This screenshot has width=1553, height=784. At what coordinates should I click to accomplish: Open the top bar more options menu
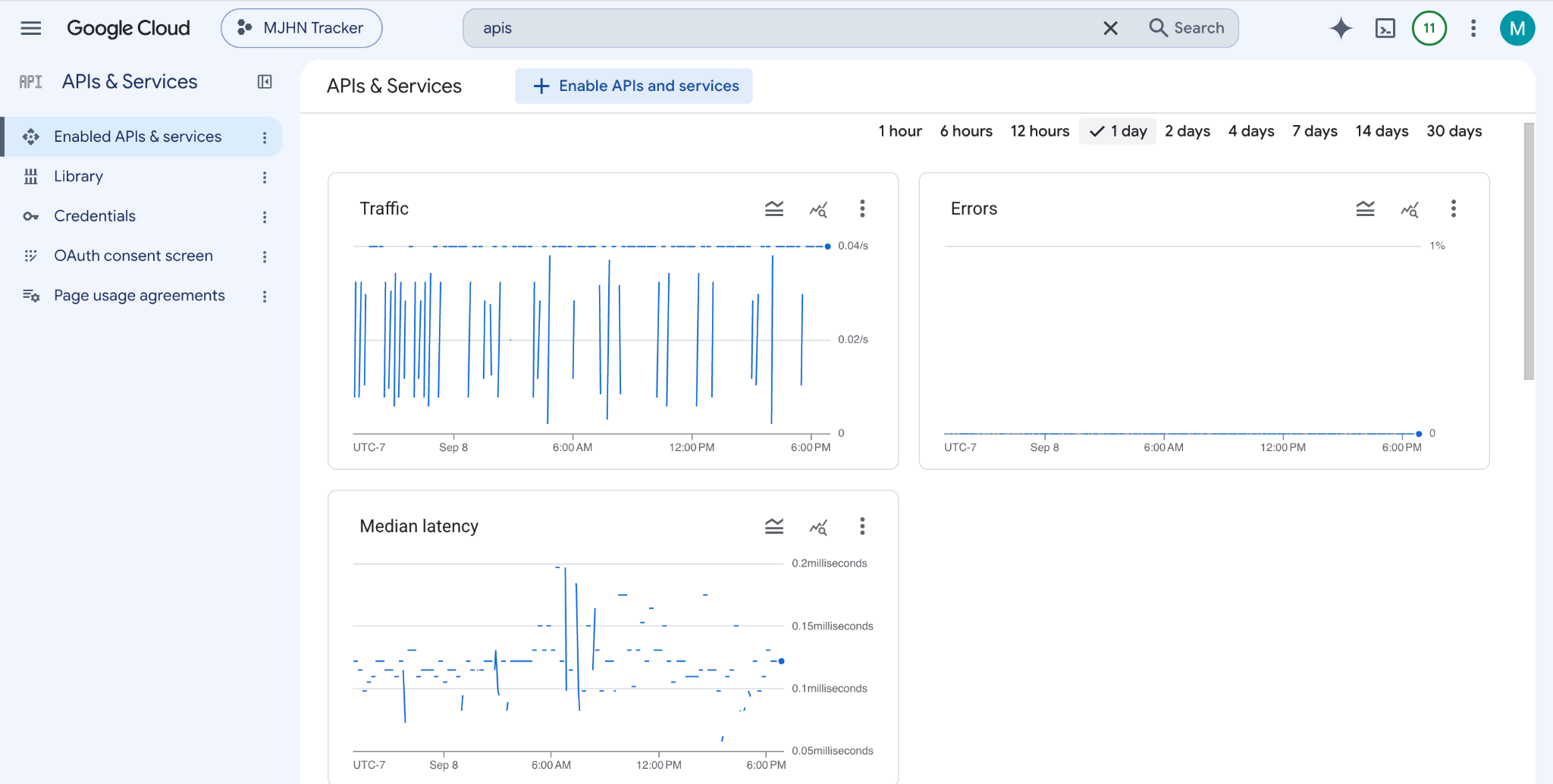[1473, 28]
